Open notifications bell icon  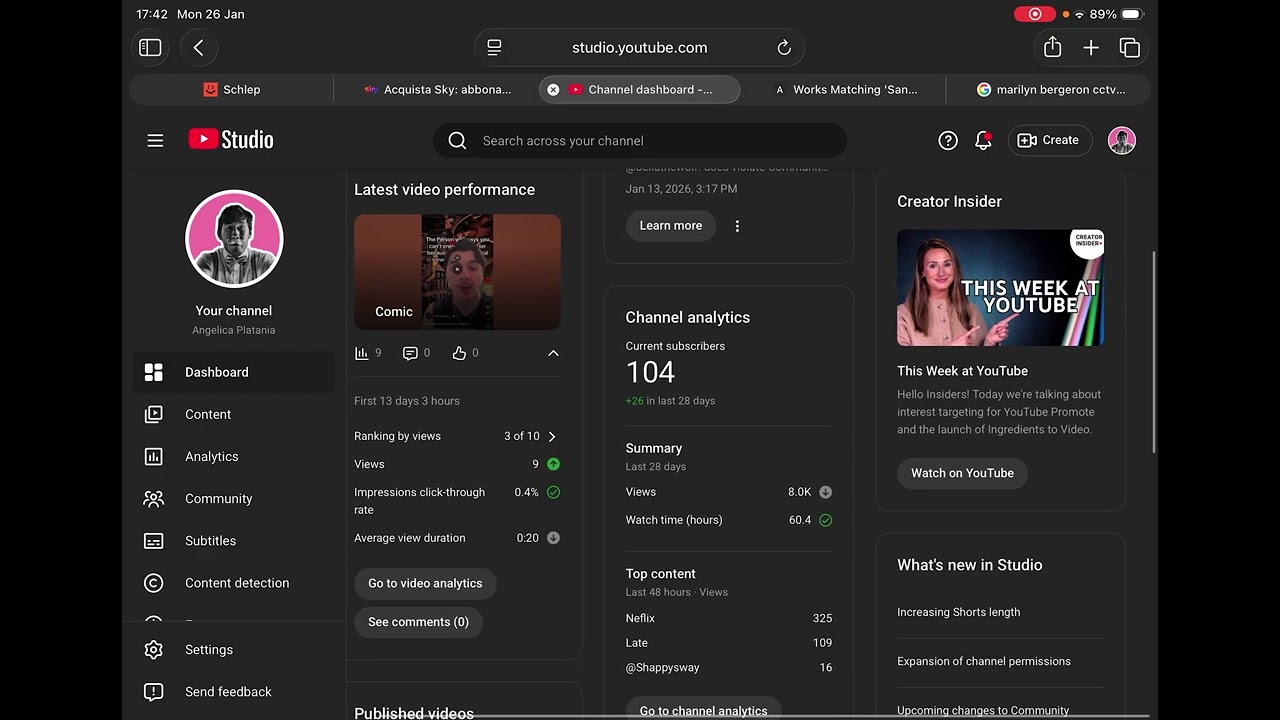983,141
